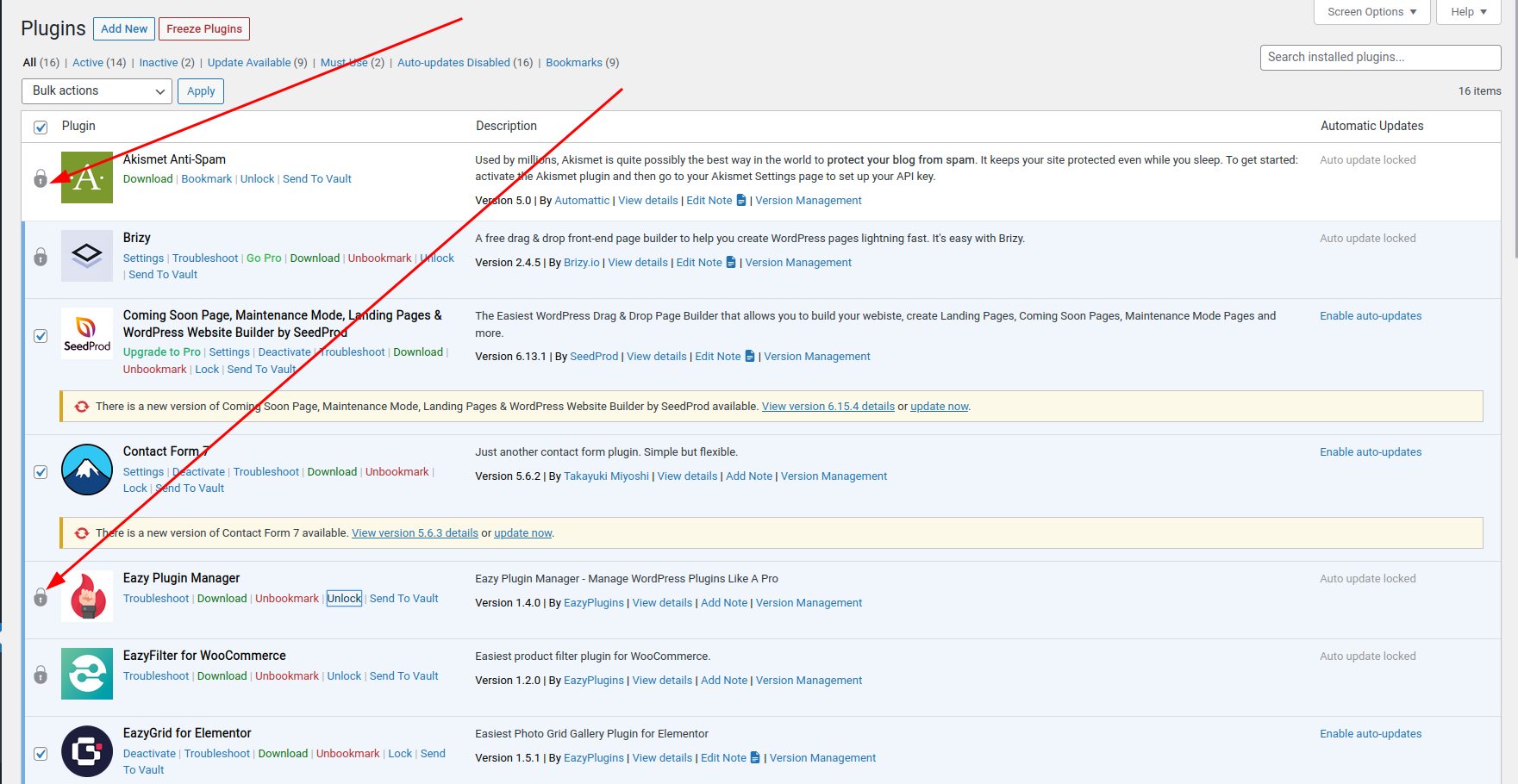The image size is (1518, 784).
Task: Click the EazyFilter for WooCommerce logo
Action: point(86,674)
